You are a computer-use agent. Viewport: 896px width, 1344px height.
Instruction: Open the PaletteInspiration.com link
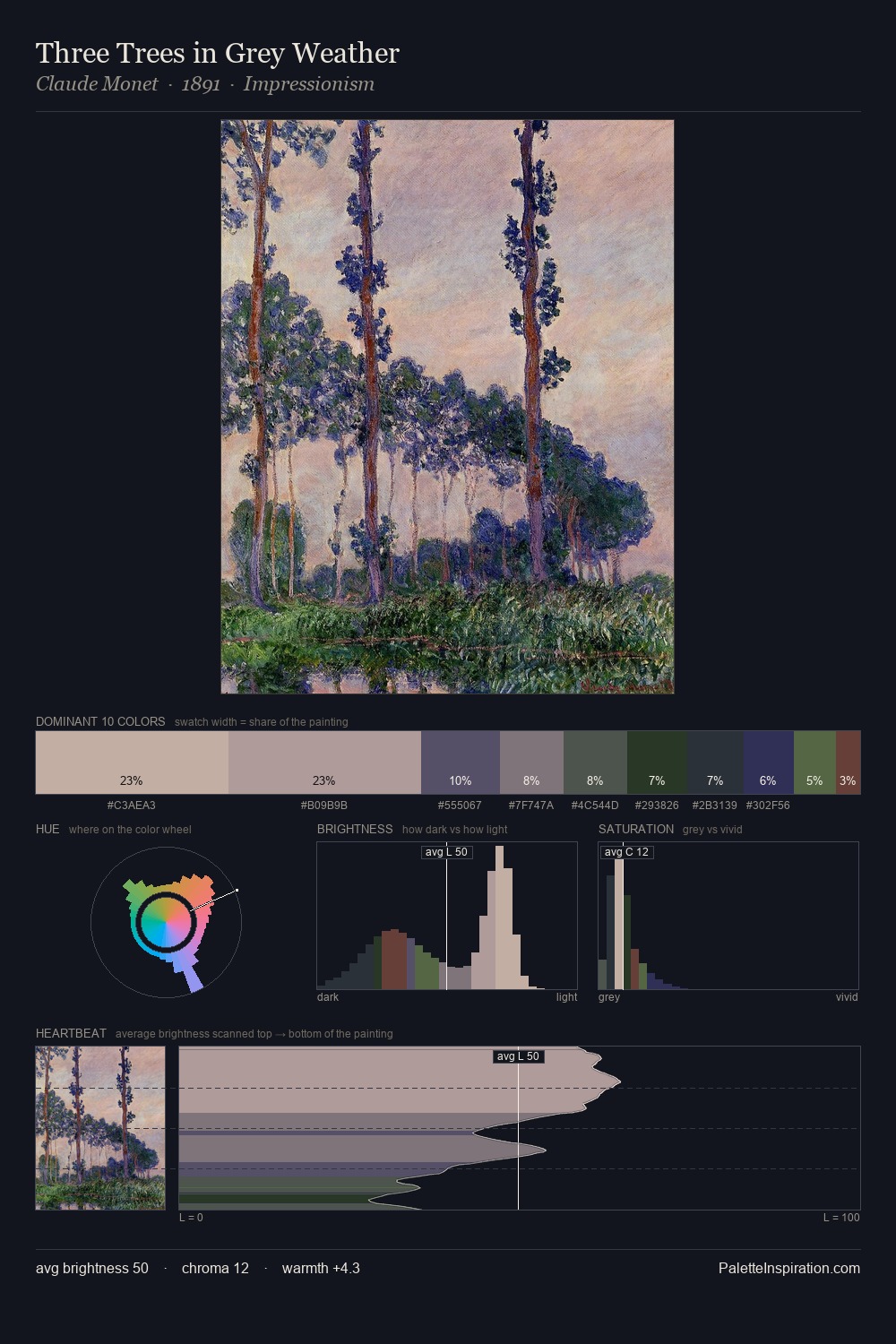(x=789, y=1268)
